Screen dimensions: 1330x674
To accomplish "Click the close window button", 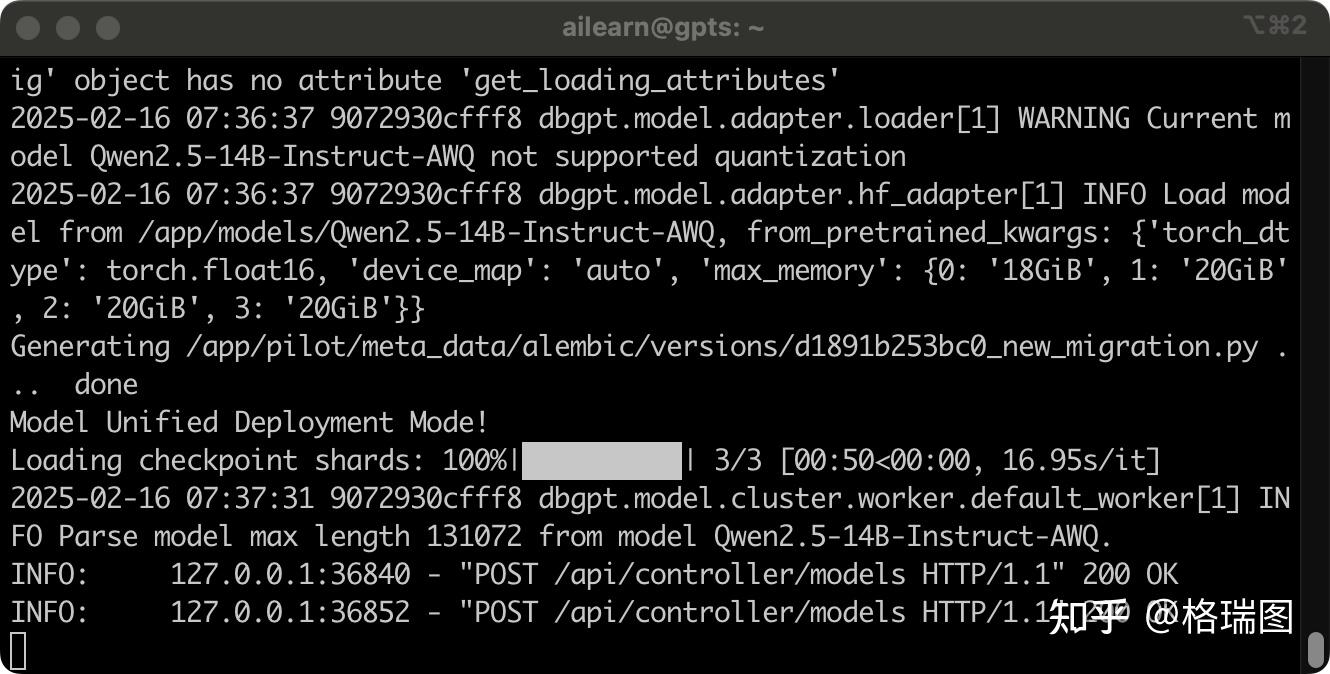I will pos(28,27).
